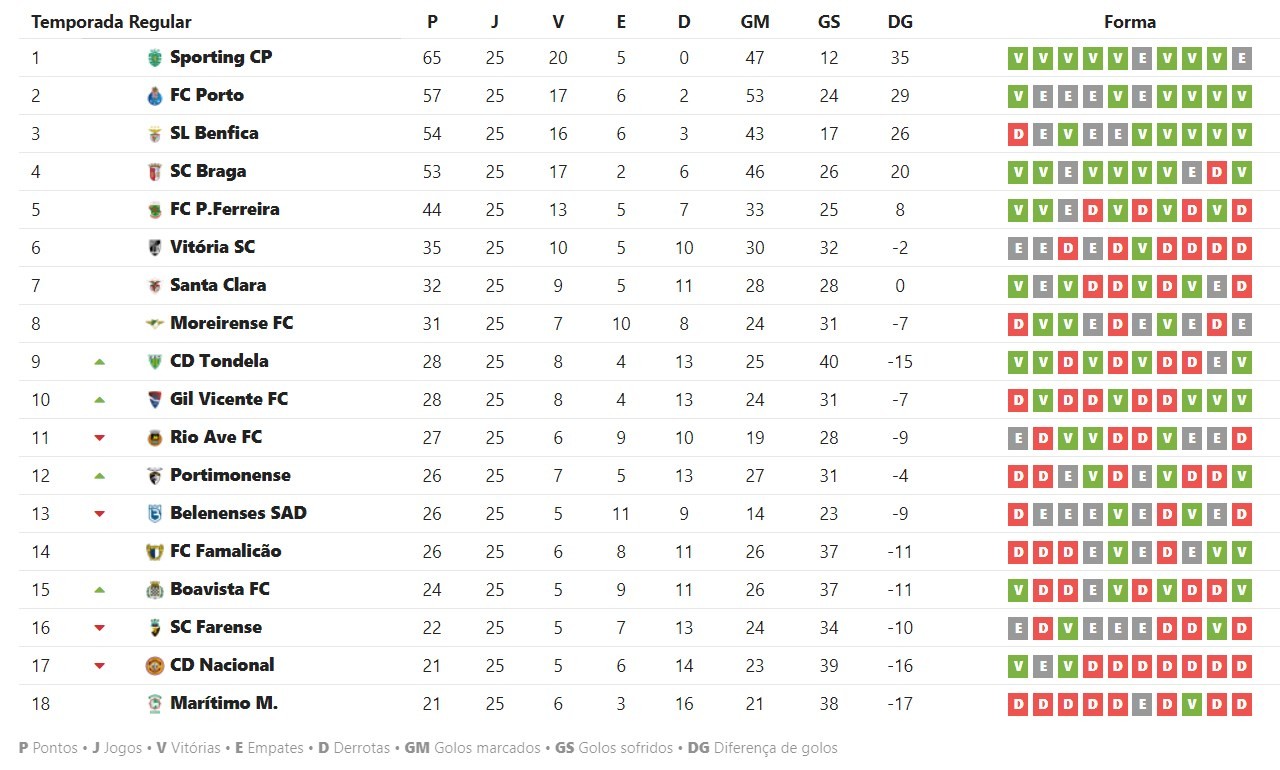Click the red down arrow beside SC Farense
The image size is (1280, 770).
point(99,628)
